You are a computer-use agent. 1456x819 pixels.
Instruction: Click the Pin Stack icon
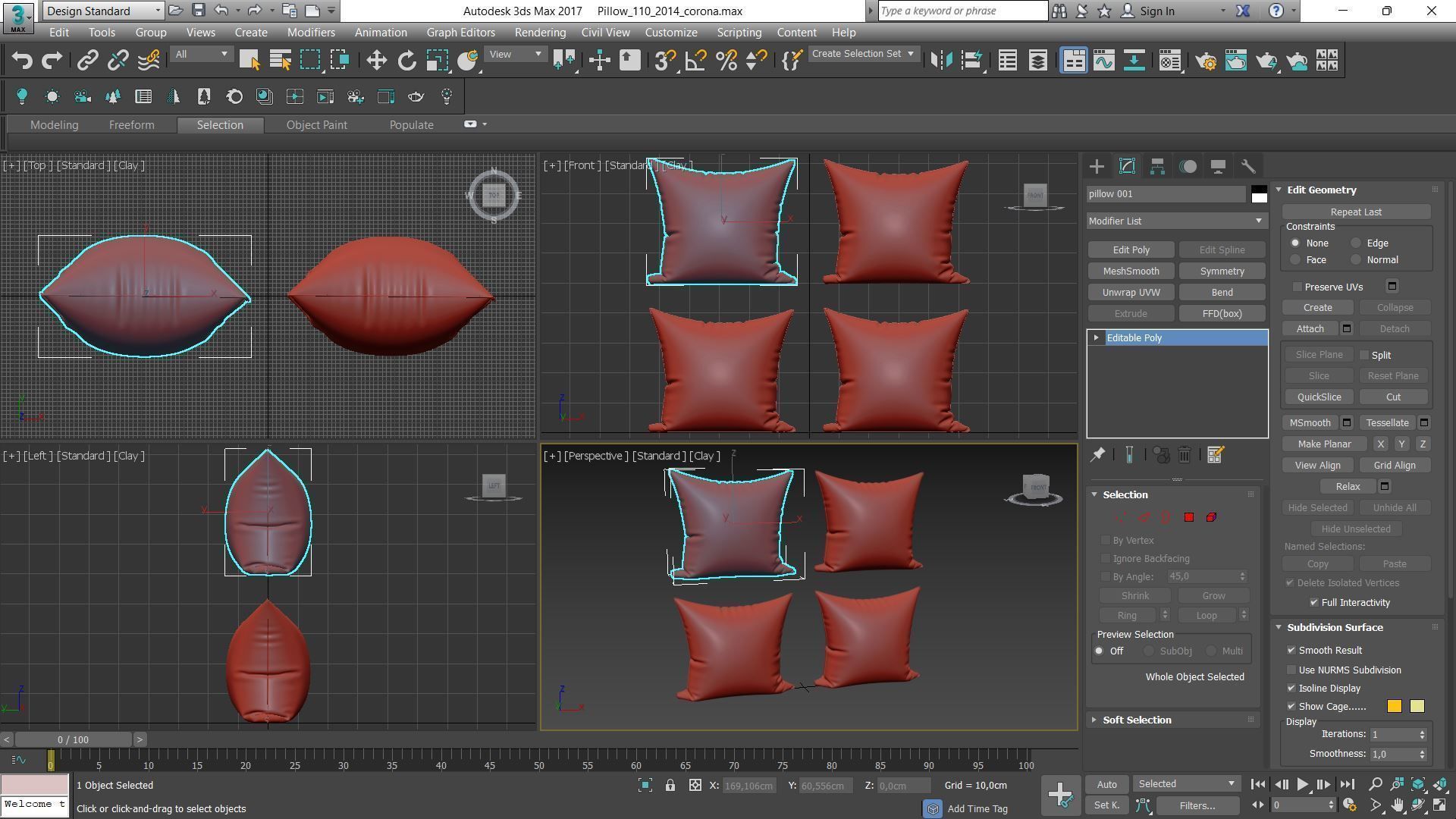click(x=1097, y=455)
